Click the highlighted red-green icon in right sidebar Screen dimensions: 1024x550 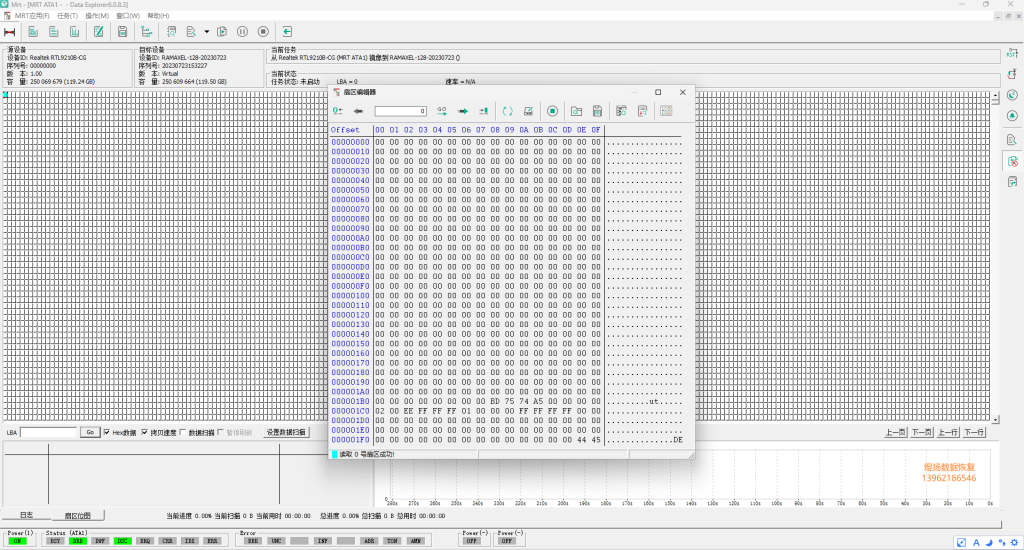1012,161
